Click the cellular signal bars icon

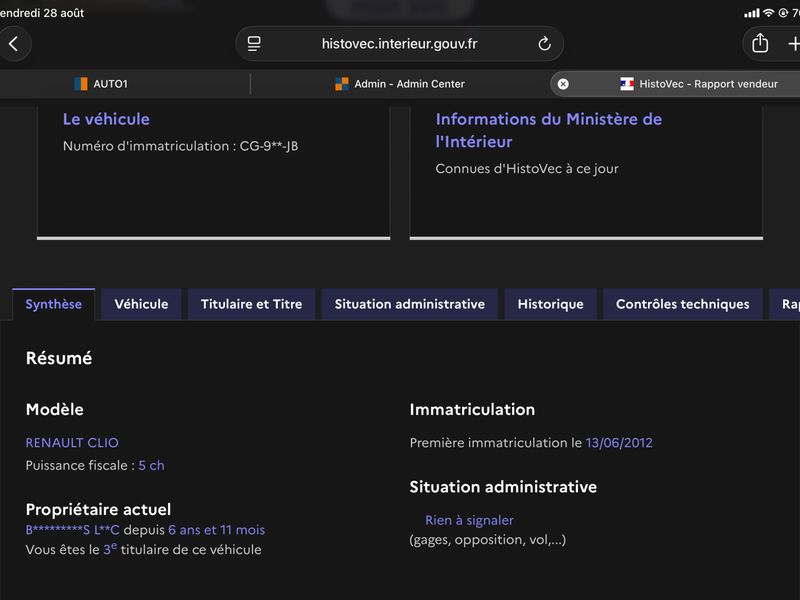752,13
